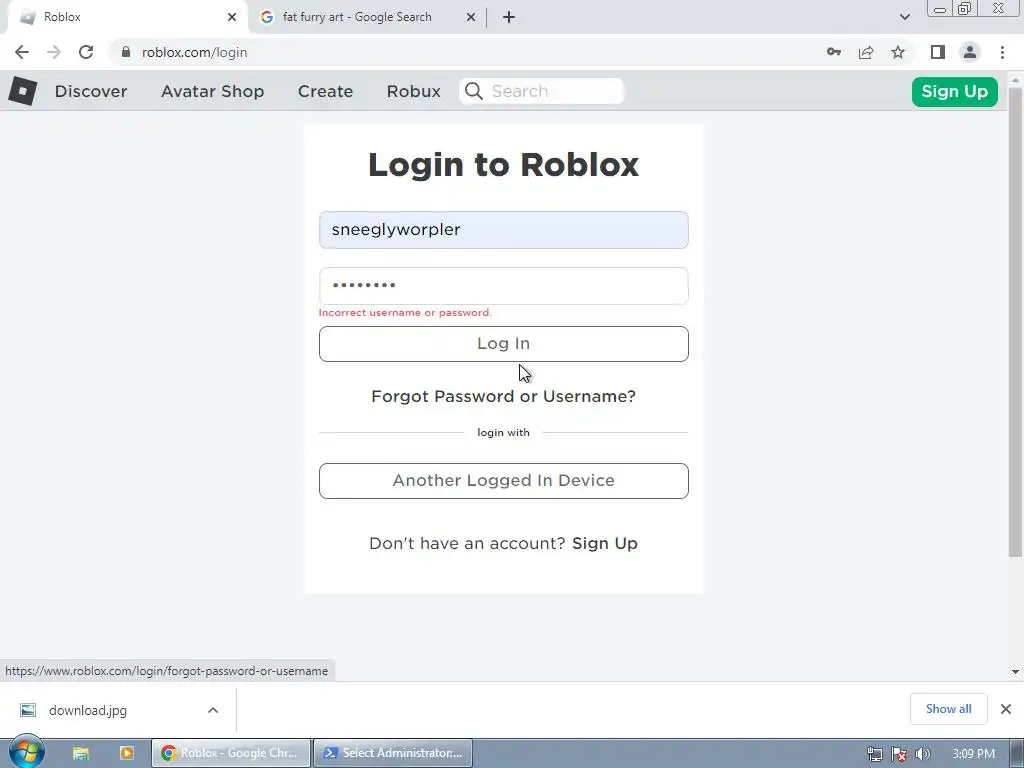Open Avatar Shop
1024x768 pixels.
tap(213, 91)
